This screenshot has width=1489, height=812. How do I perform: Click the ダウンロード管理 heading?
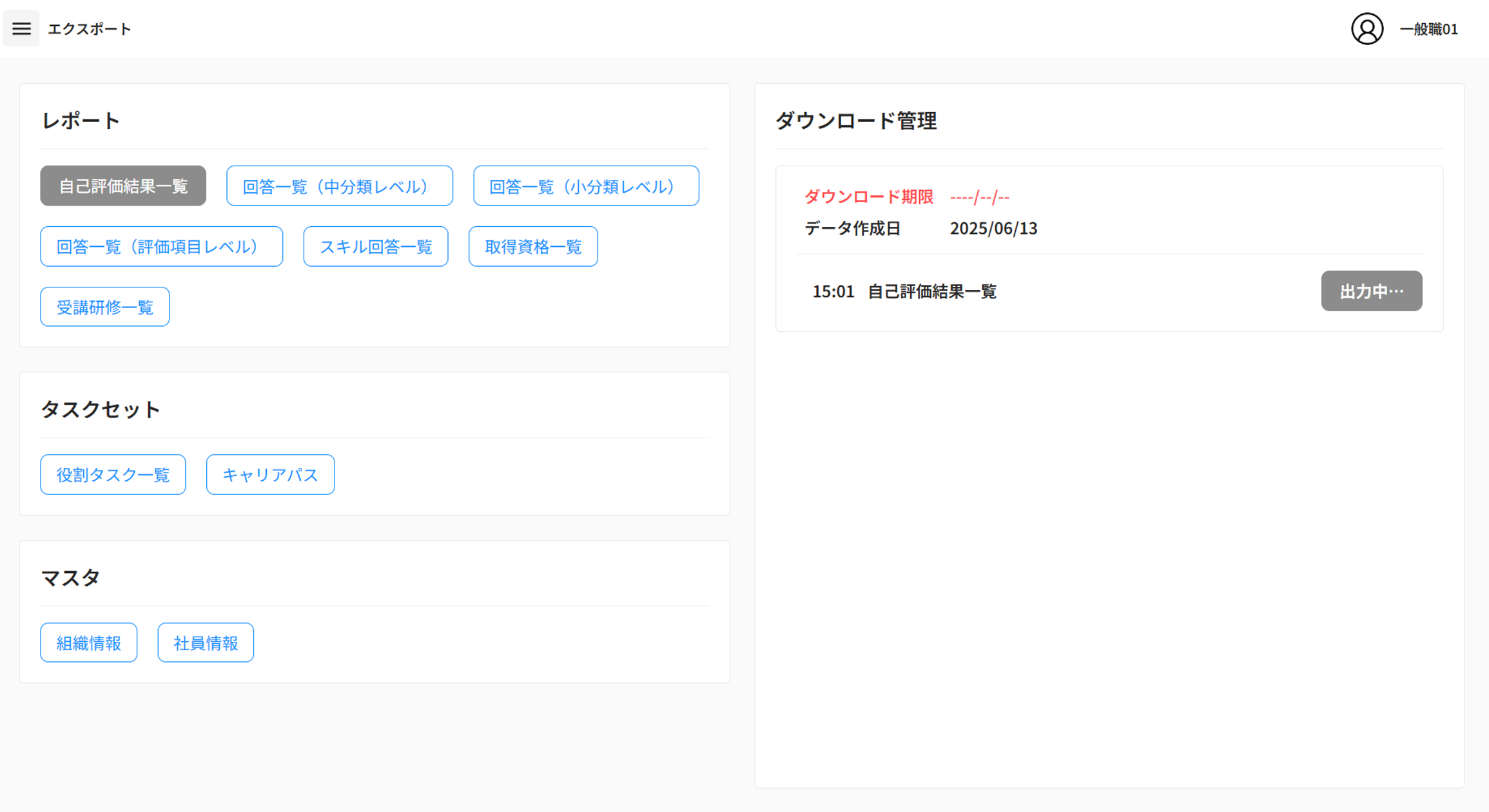click(x=856, y=121)
